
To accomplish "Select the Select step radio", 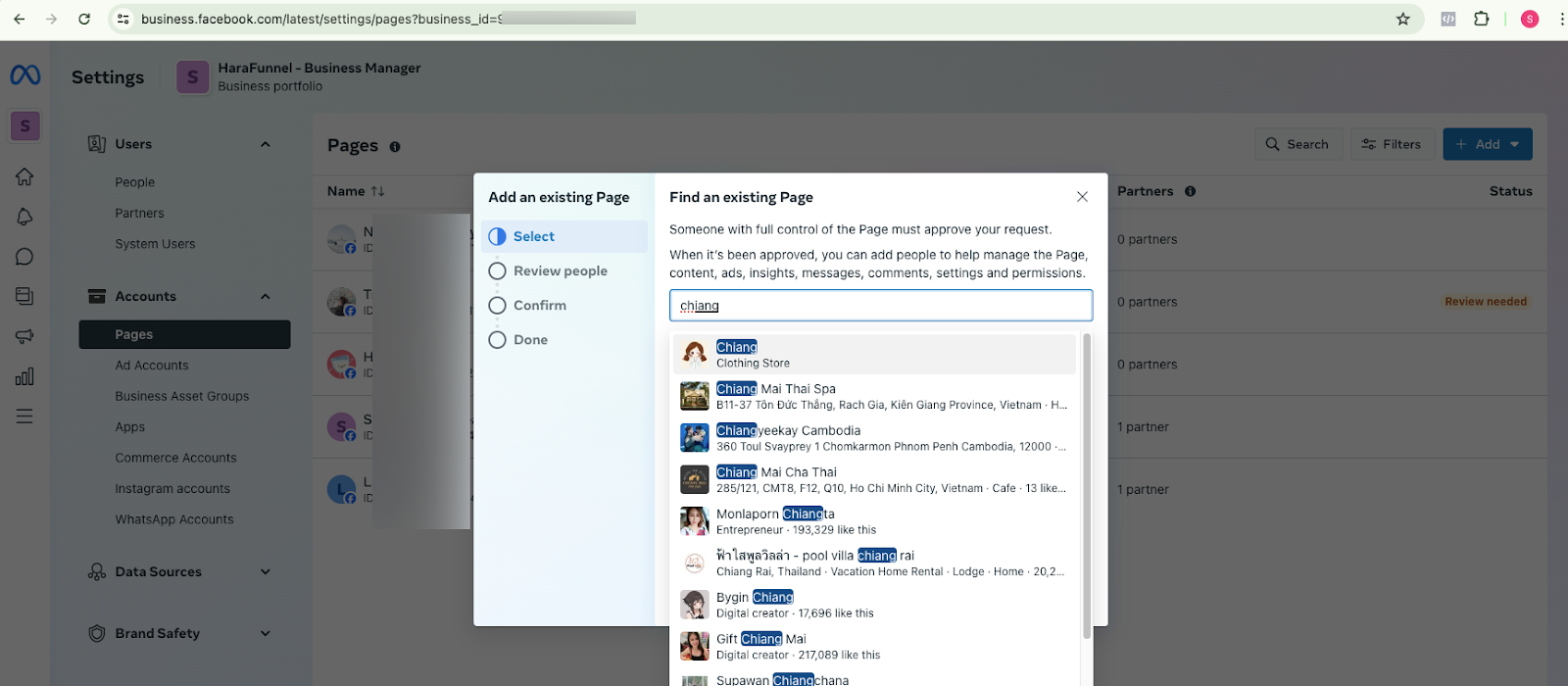I will (x=497, y=236).
